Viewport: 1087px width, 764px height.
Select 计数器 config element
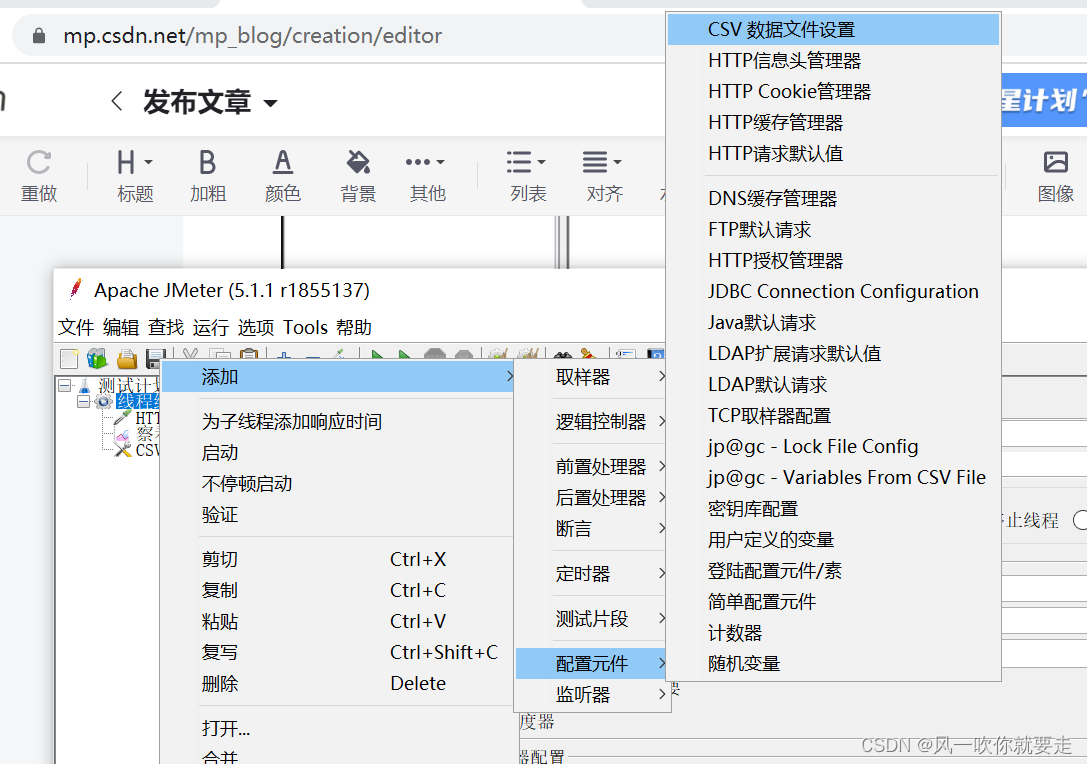(x=833, y=633)
